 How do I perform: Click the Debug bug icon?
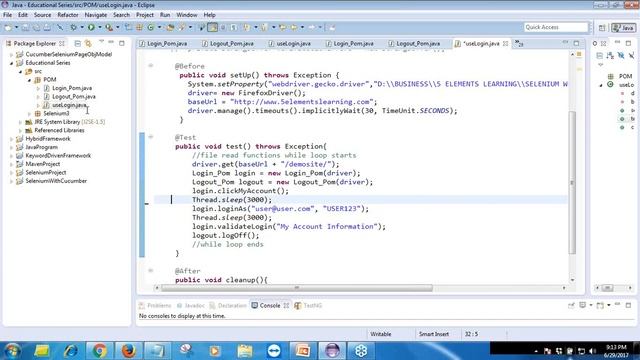tap(73, 27)
